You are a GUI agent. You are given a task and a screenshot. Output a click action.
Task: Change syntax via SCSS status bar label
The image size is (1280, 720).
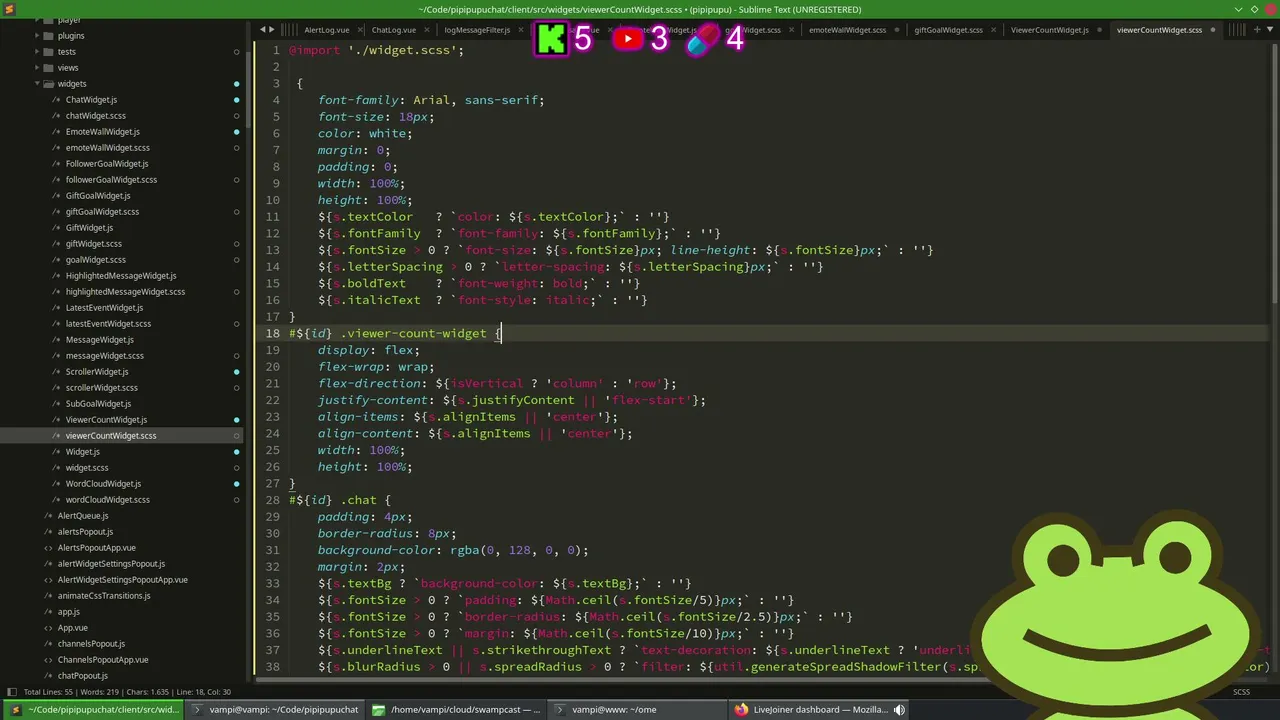point(1241,692)
